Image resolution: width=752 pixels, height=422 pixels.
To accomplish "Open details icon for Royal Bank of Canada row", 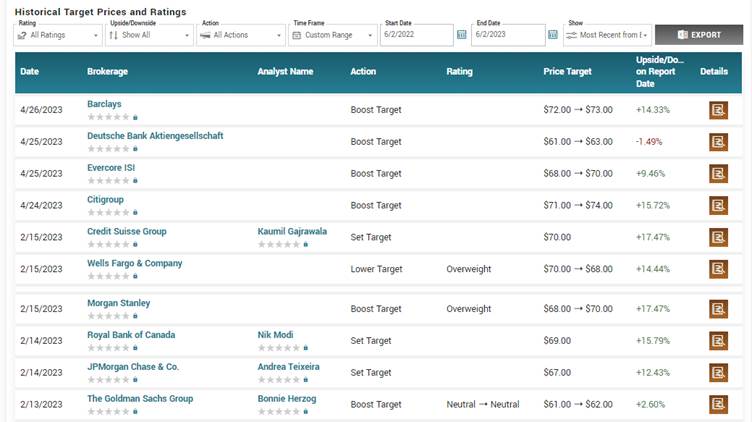I will click(718, 341).
